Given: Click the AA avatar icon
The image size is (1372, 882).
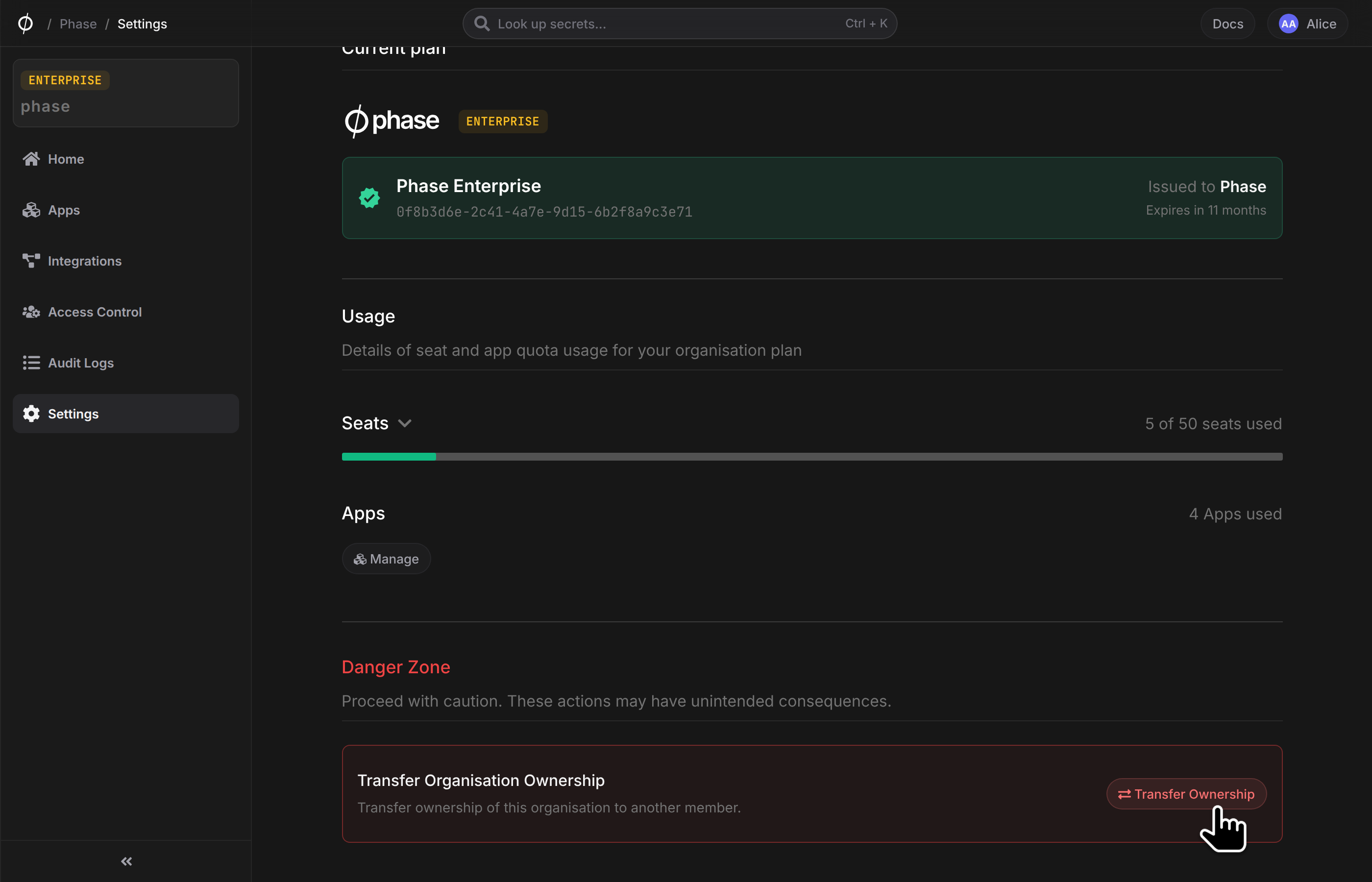Looking at the screenshot, I should (1288, 24).
